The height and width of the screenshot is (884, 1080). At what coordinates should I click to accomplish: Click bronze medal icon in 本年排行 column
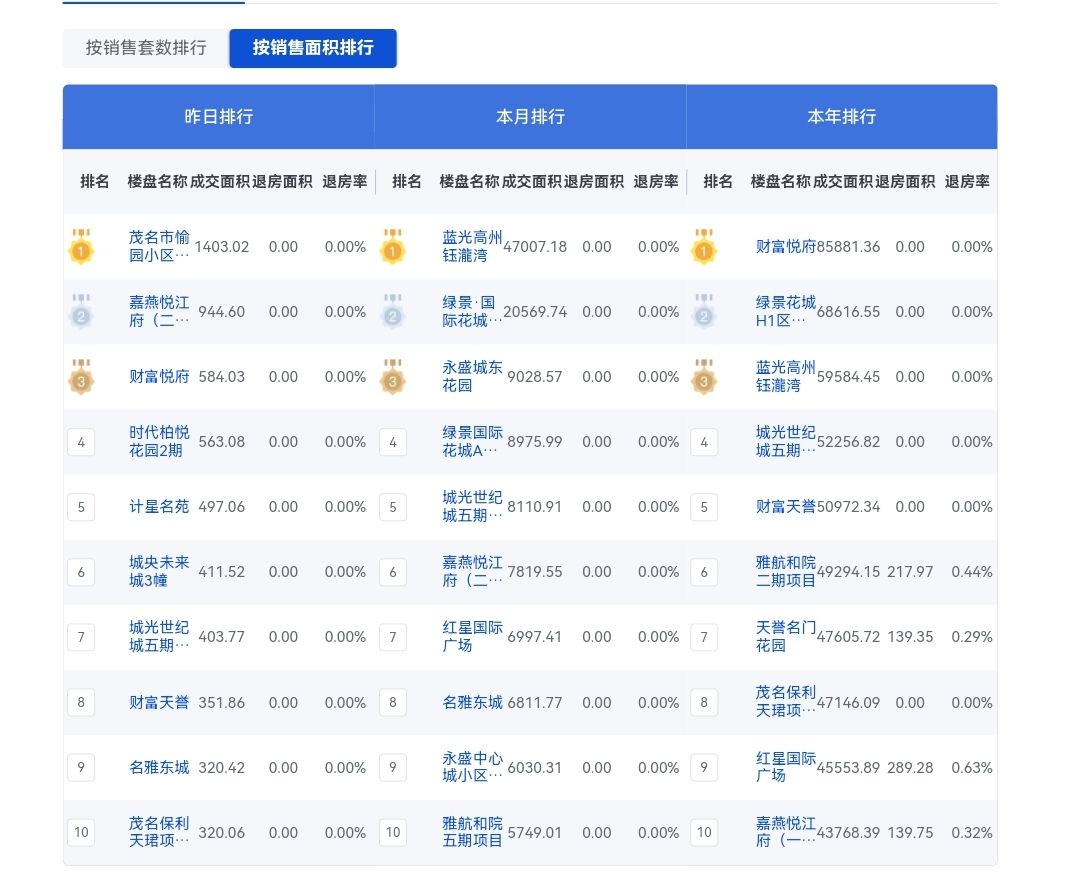pyautogui.click(x=704, y=377)
